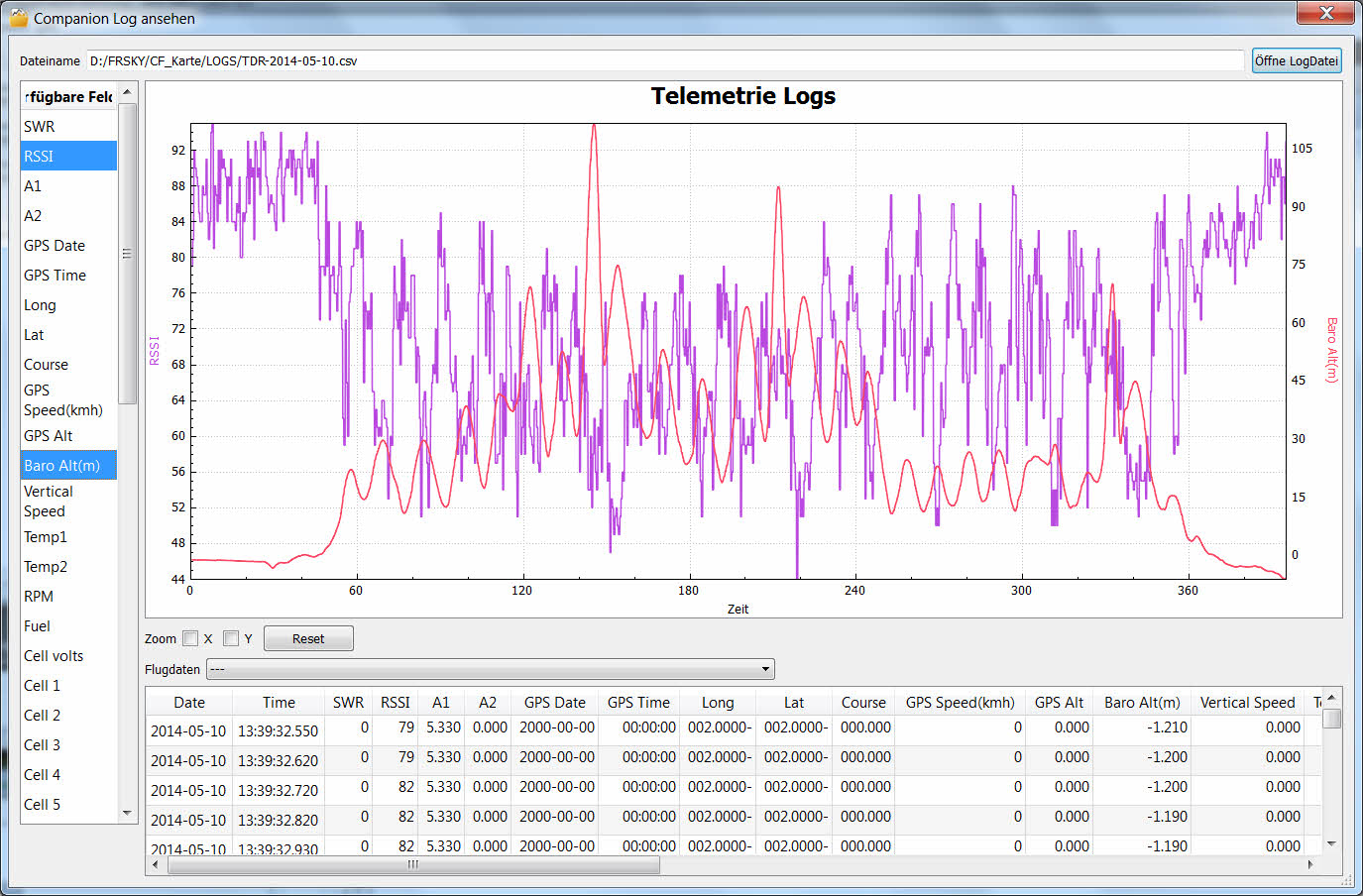
Task: Click the Time column header
Action: [x=279, y=702]
